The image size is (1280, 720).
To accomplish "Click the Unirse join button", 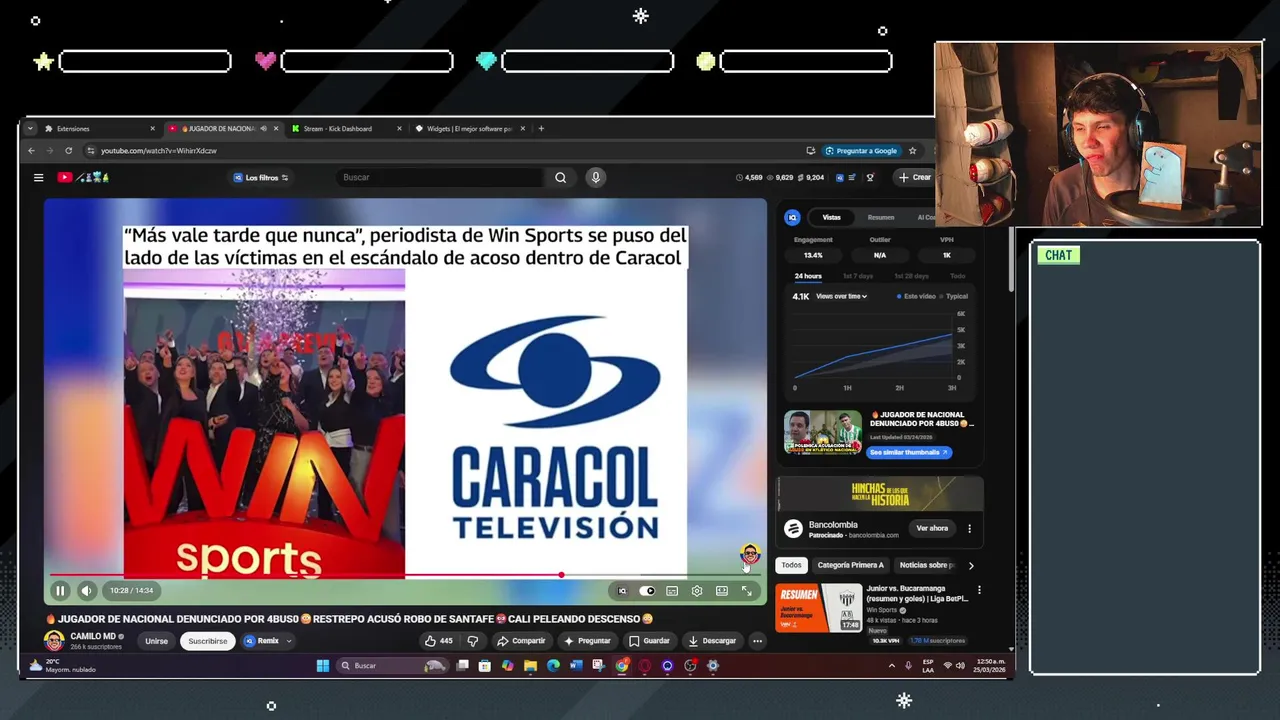I will [157, 641].
